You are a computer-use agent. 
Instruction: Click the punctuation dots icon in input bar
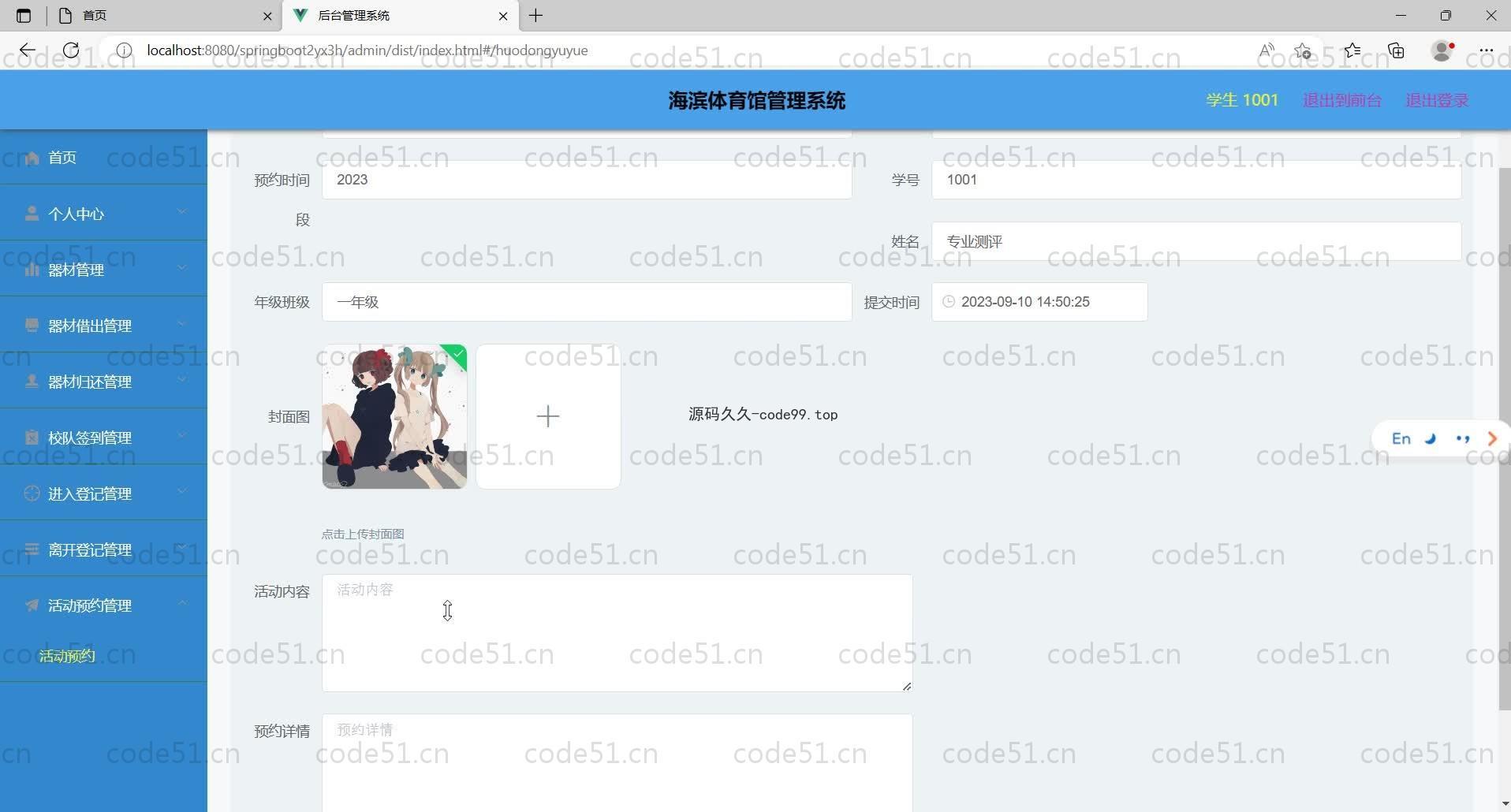click(x=1463, y=439)
